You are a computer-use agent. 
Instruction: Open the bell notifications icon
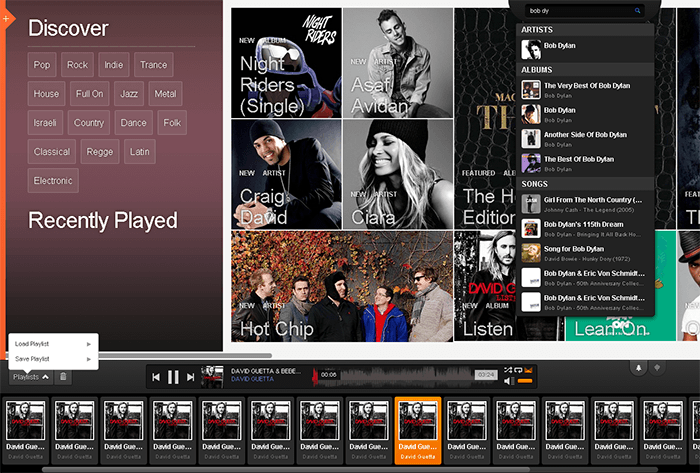click(x=638, y=368)
